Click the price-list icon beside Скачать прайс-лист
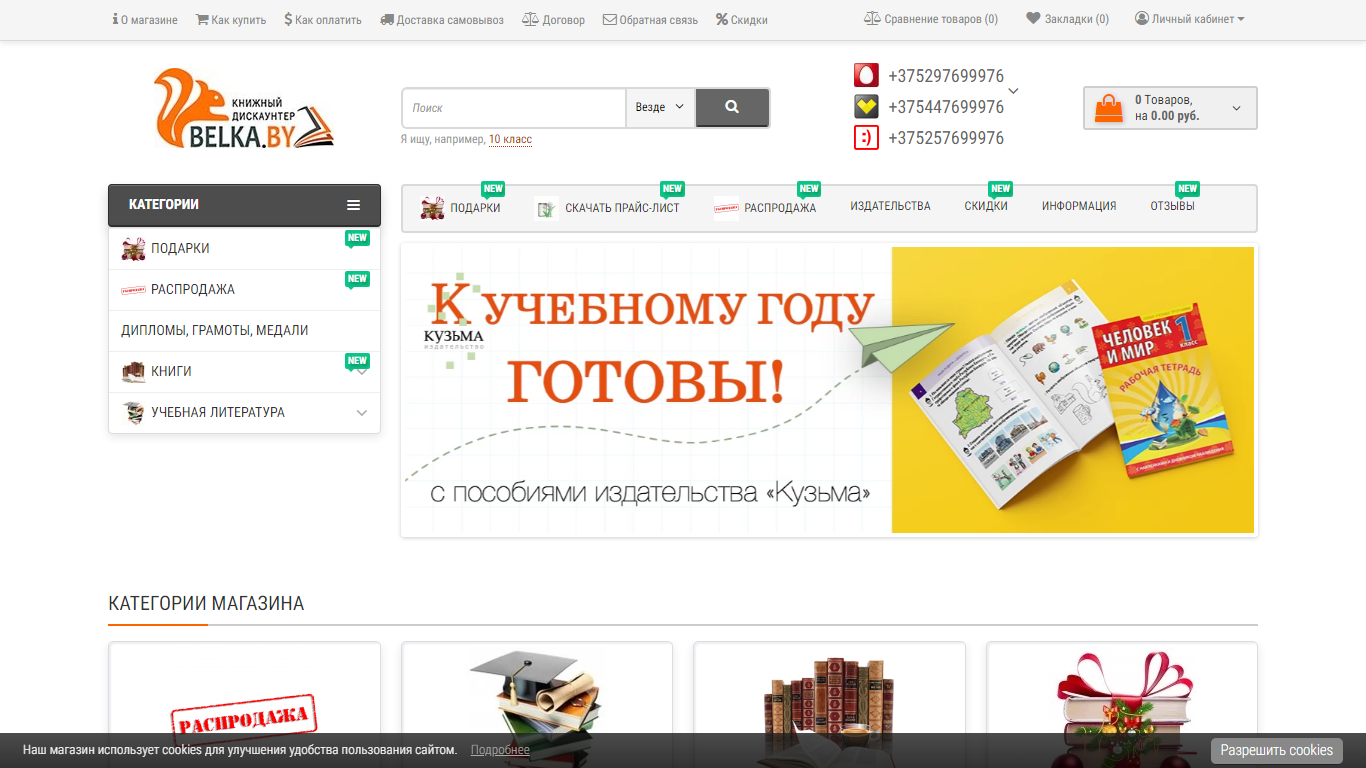 coord(545,209)
